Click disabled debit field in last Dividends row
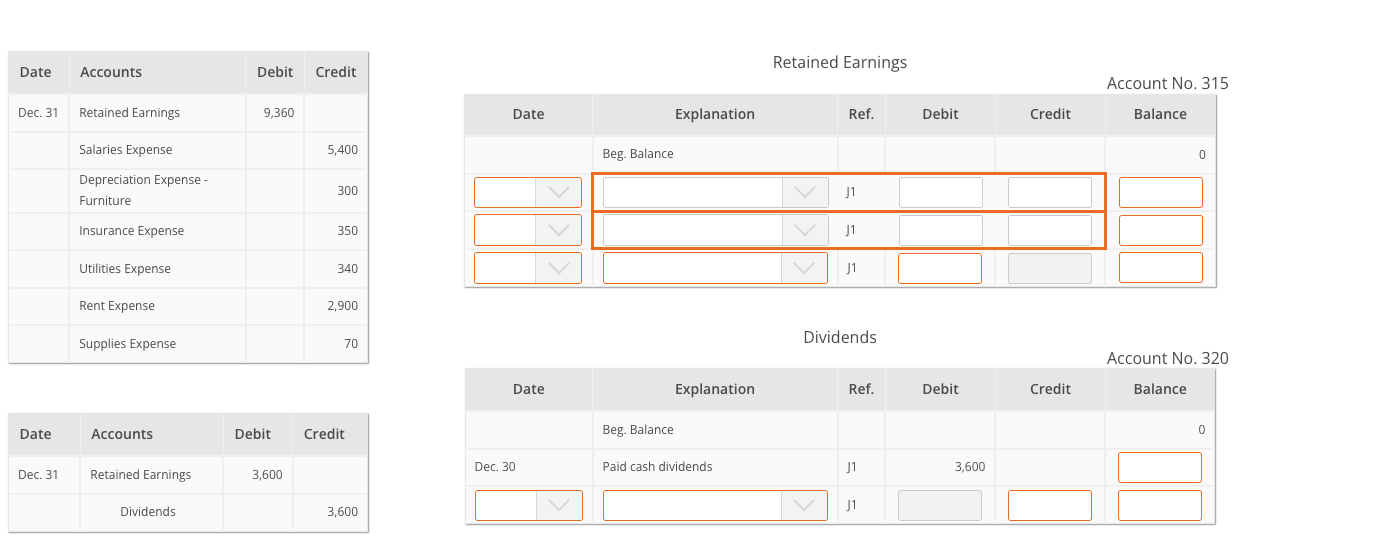Image resolution: width=1393 pixels, height=554 pixels. point(940,505)
